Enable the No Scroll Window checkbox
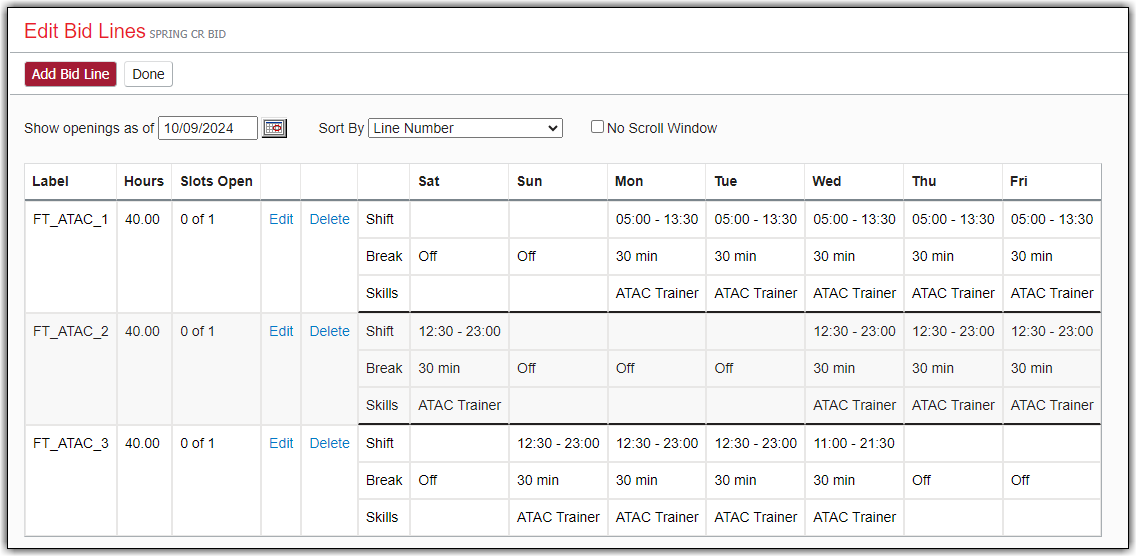The height and width of the screenshot is (557, 1137). click(598, 127)
